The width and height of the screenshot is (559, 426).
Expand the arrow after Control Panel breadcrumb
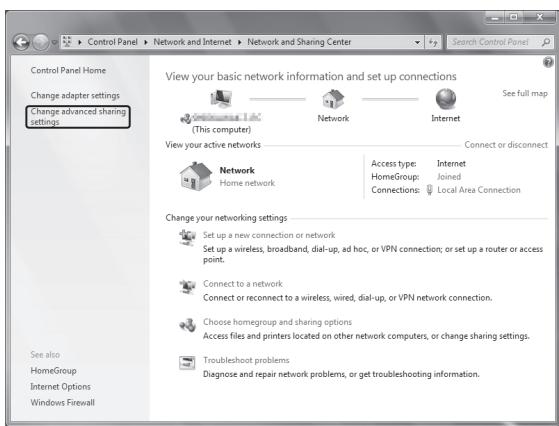pos(145,42)
